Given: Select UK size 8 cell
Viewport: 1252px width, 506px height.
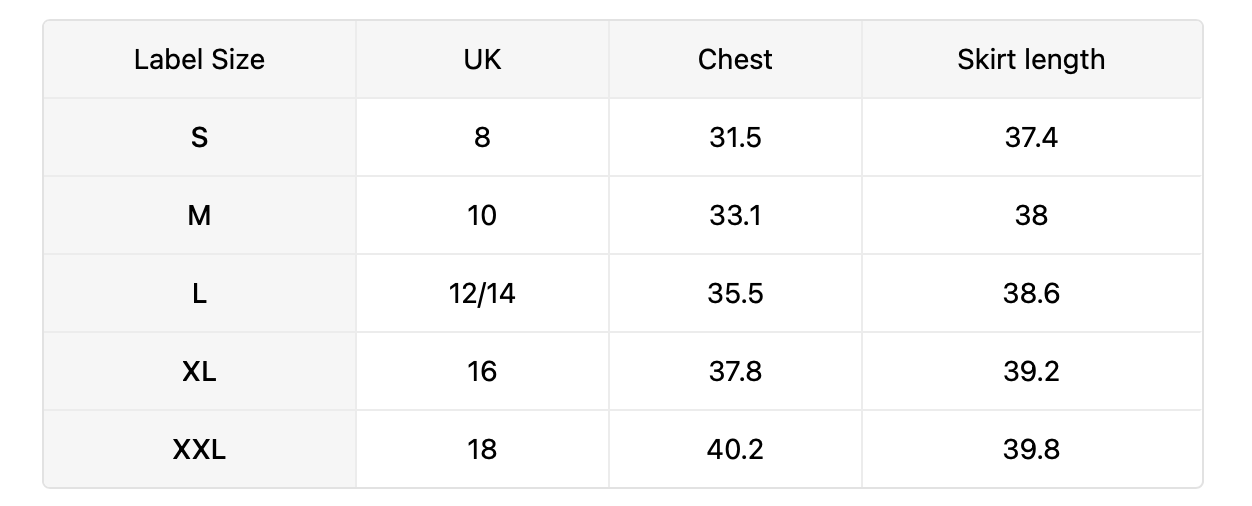Looking at the screenshot, I should pos(482,137).
